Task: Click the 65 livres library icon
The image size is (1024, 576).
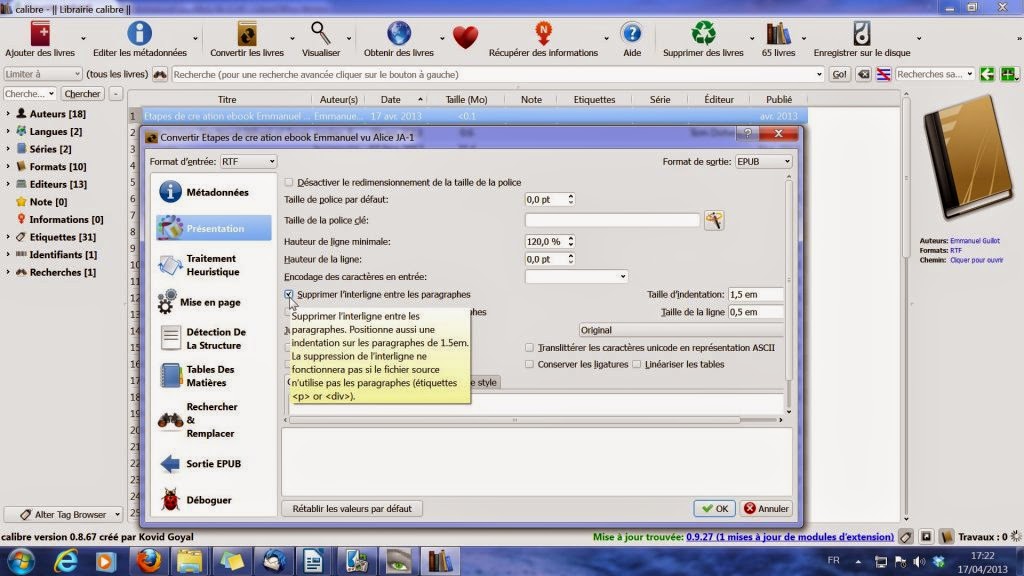Action: pos(778,34)
